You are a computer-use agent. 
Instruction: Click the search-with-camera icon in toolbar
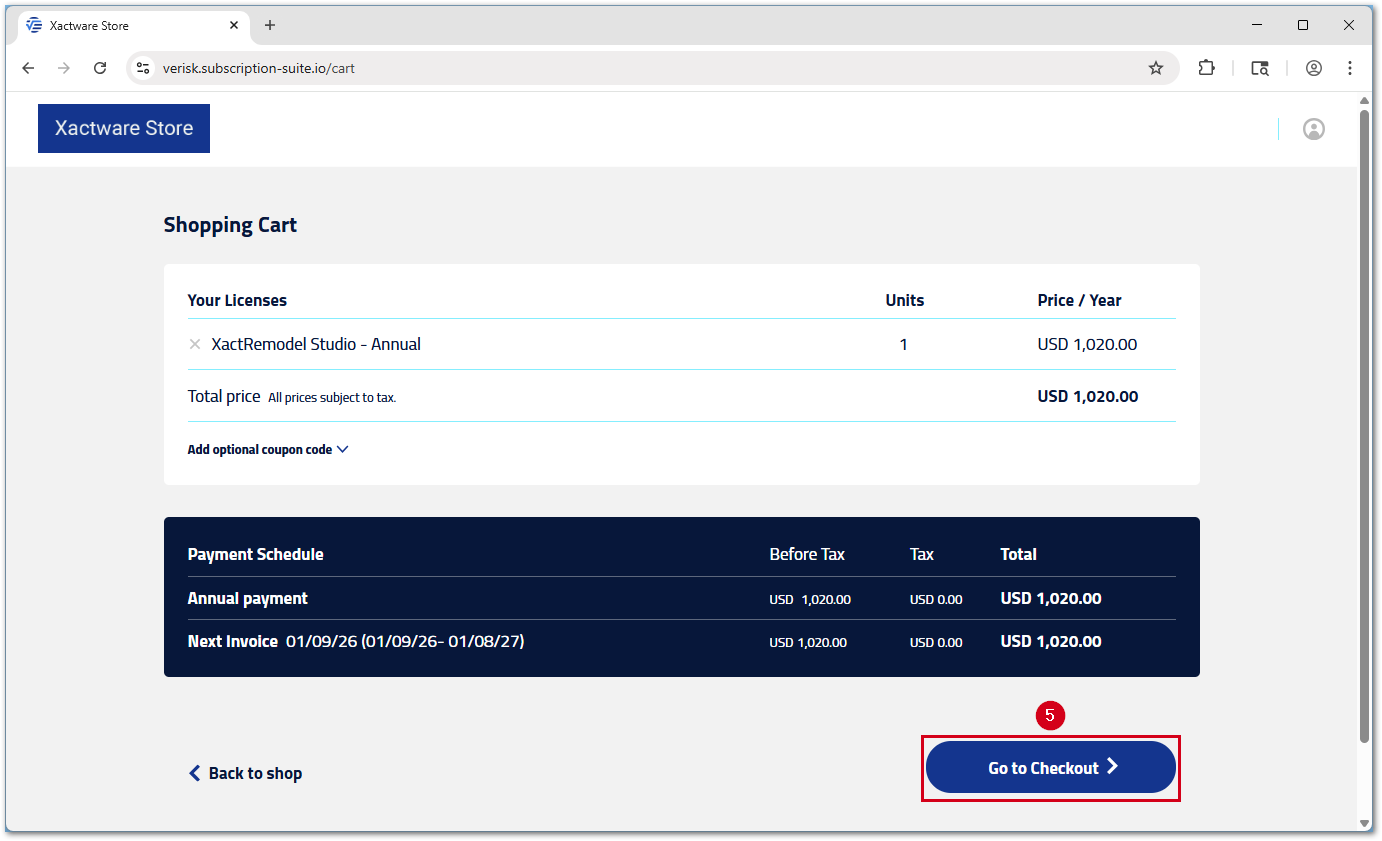click(1260, 68)
